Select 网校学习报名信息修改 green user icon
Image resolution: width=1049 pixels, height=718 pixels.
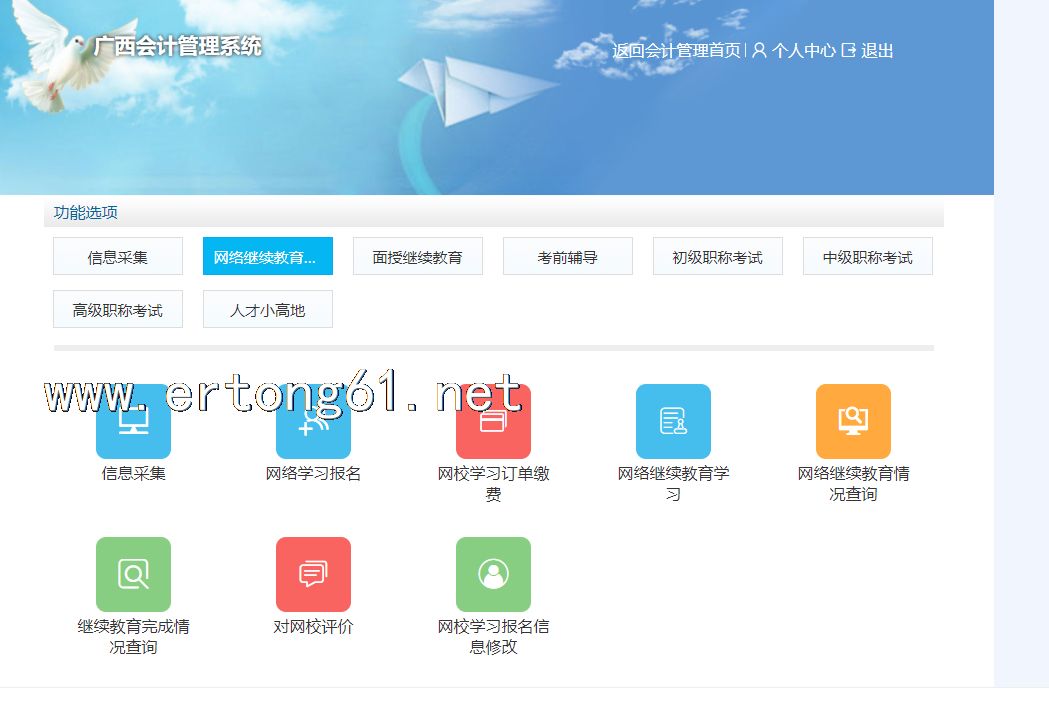[x=493, y=574]
